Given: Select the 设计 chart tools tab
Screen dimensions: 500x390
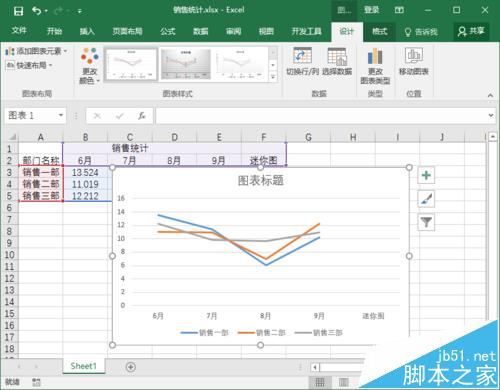Looking at the screenshot, I should [x=347, y=32].
